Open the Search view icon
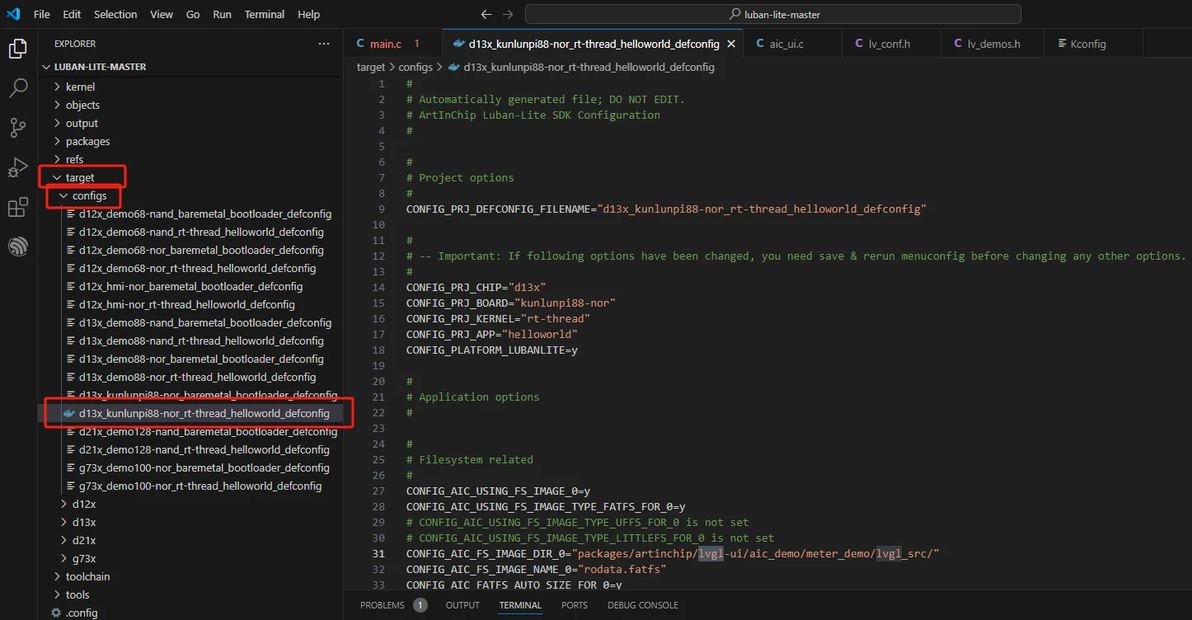Viewport: 1192px width, 620px height. pos(17,88)
